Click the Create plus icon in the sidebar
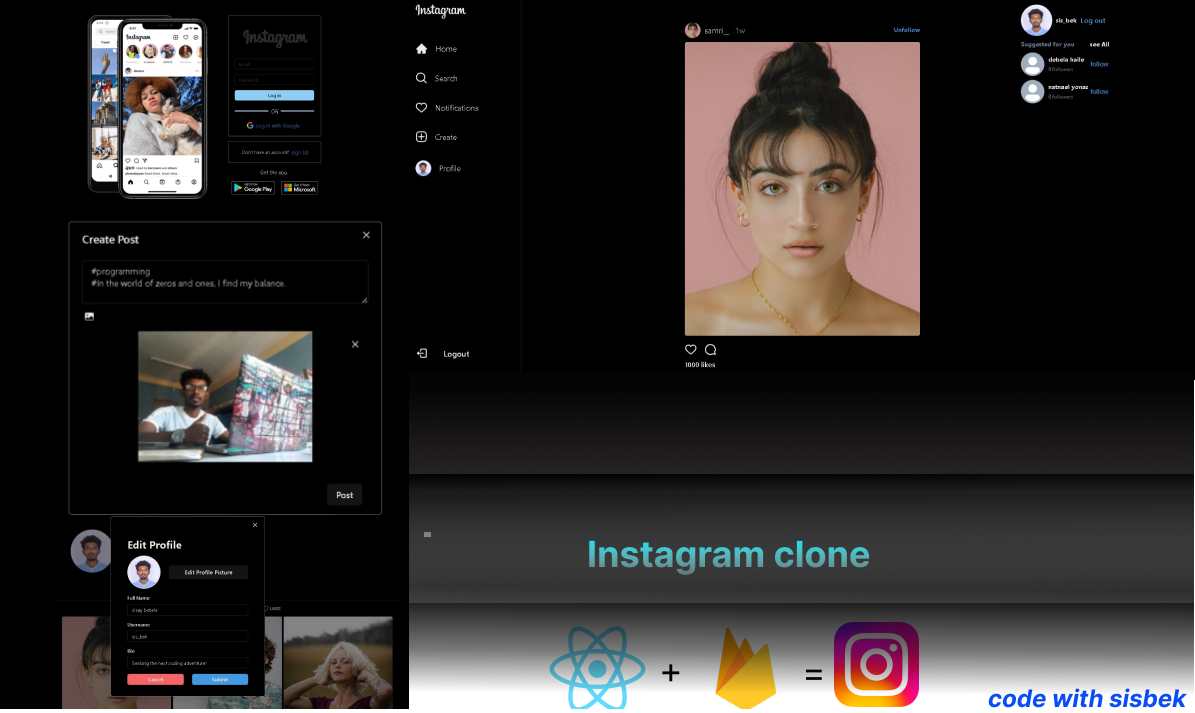This screenshot has width=1195, height=713. 421,136
